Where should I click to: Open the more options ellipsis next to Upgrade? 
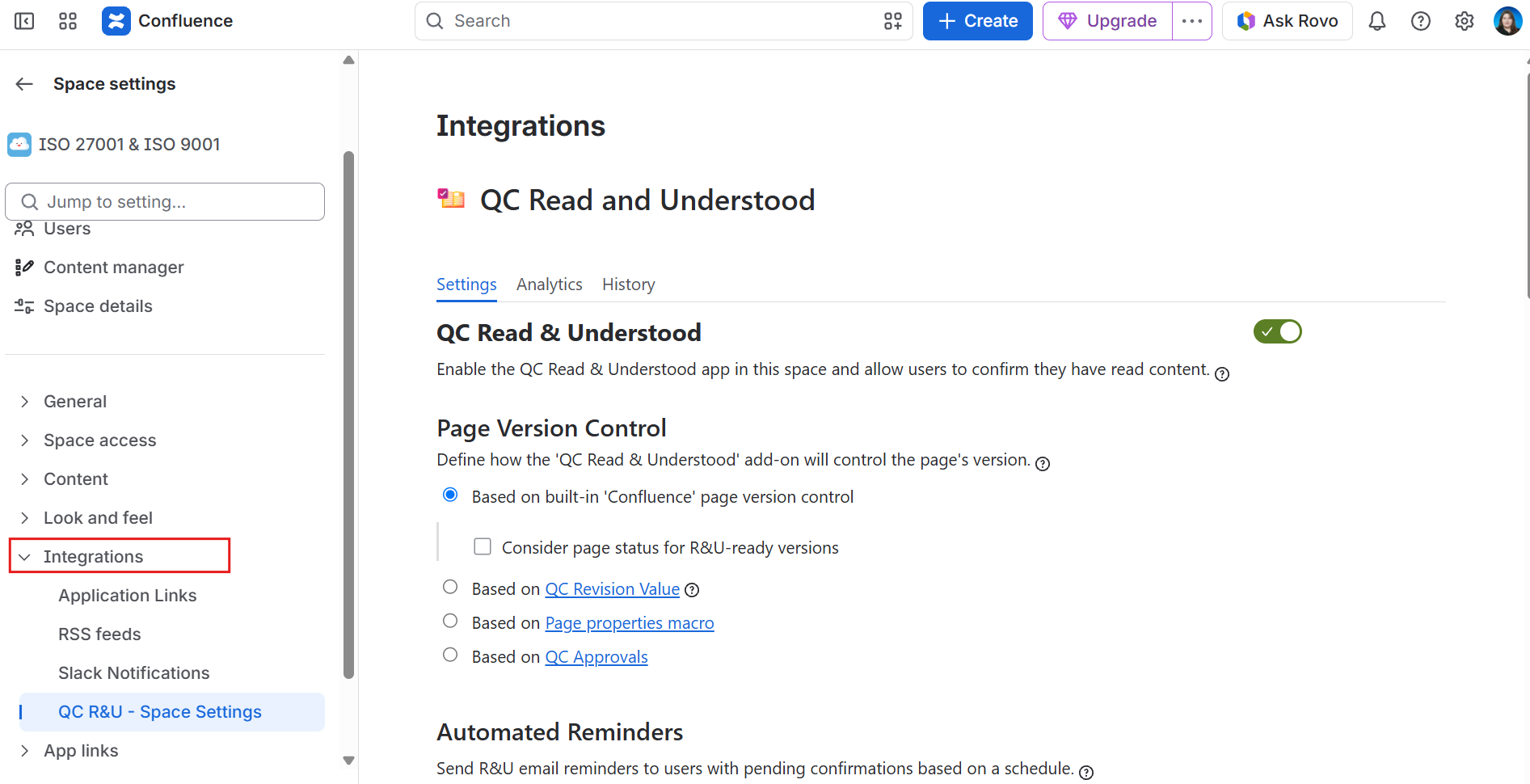coord(1192,21)
